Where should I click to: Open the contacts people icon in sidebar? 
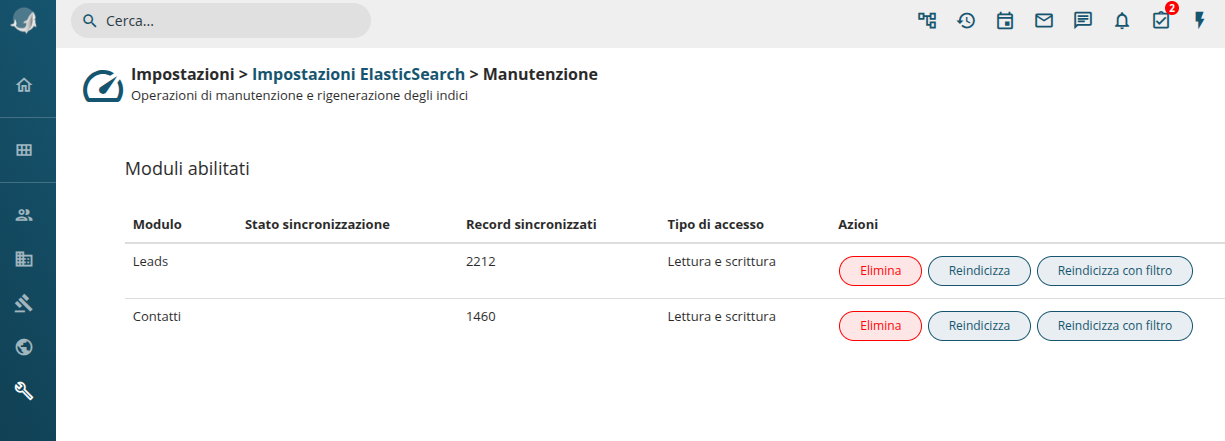[x=25, y=215]
